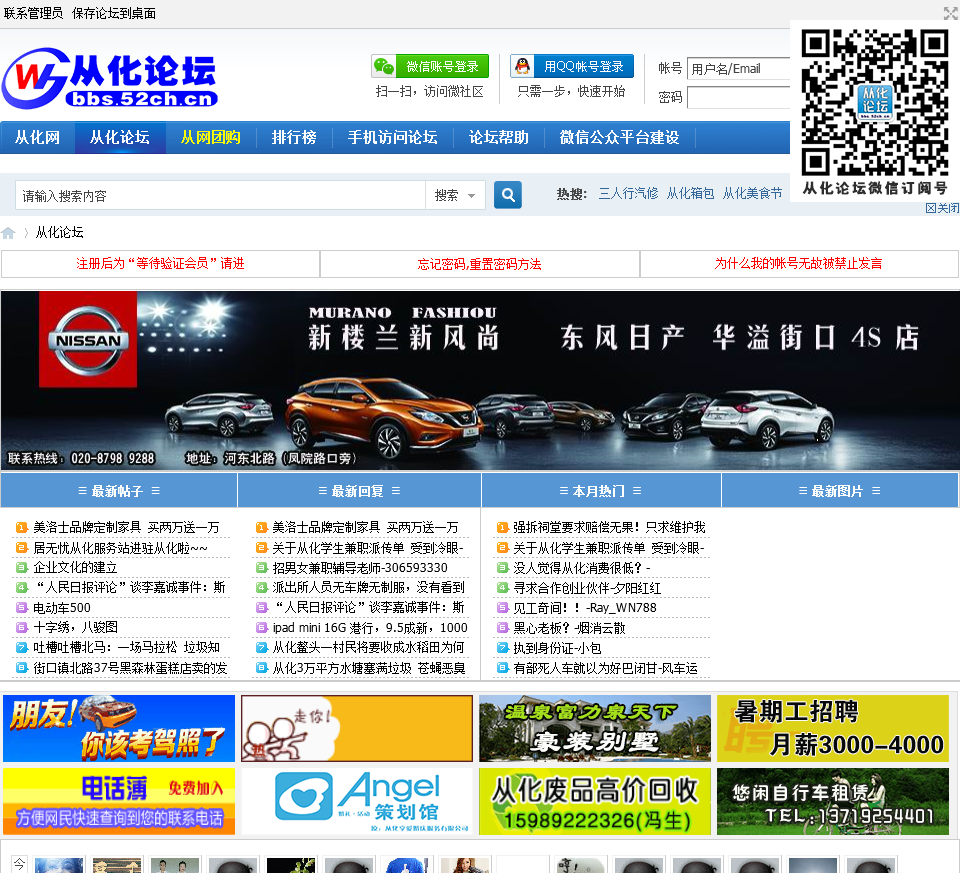This screenshot has height=873, width=960.
Task: Click 保存论坛到桌面 link
Action: point(114,13)
